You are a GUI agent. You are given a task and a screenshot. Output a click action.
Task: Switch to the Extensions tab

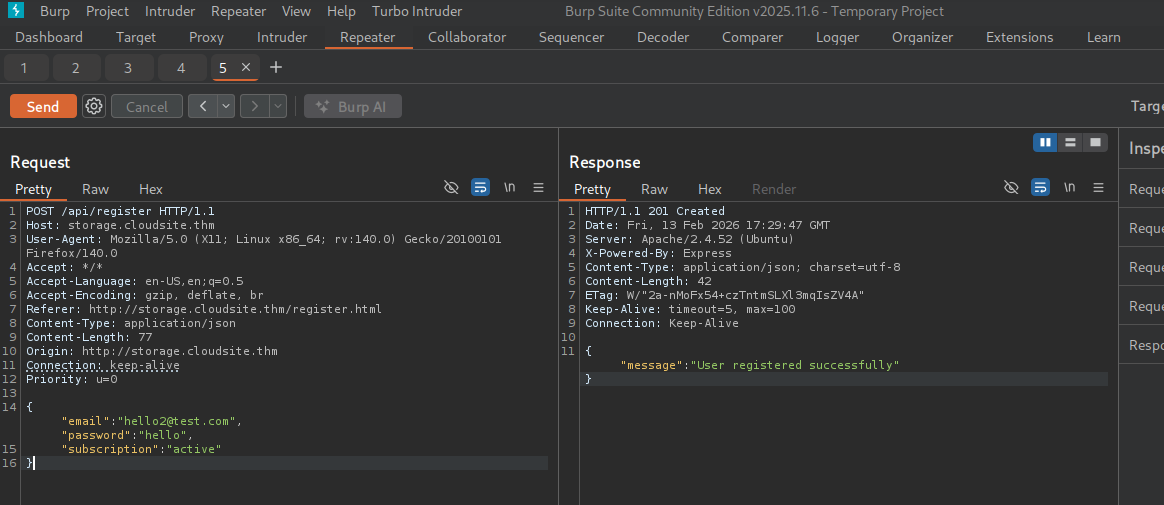1019,37
